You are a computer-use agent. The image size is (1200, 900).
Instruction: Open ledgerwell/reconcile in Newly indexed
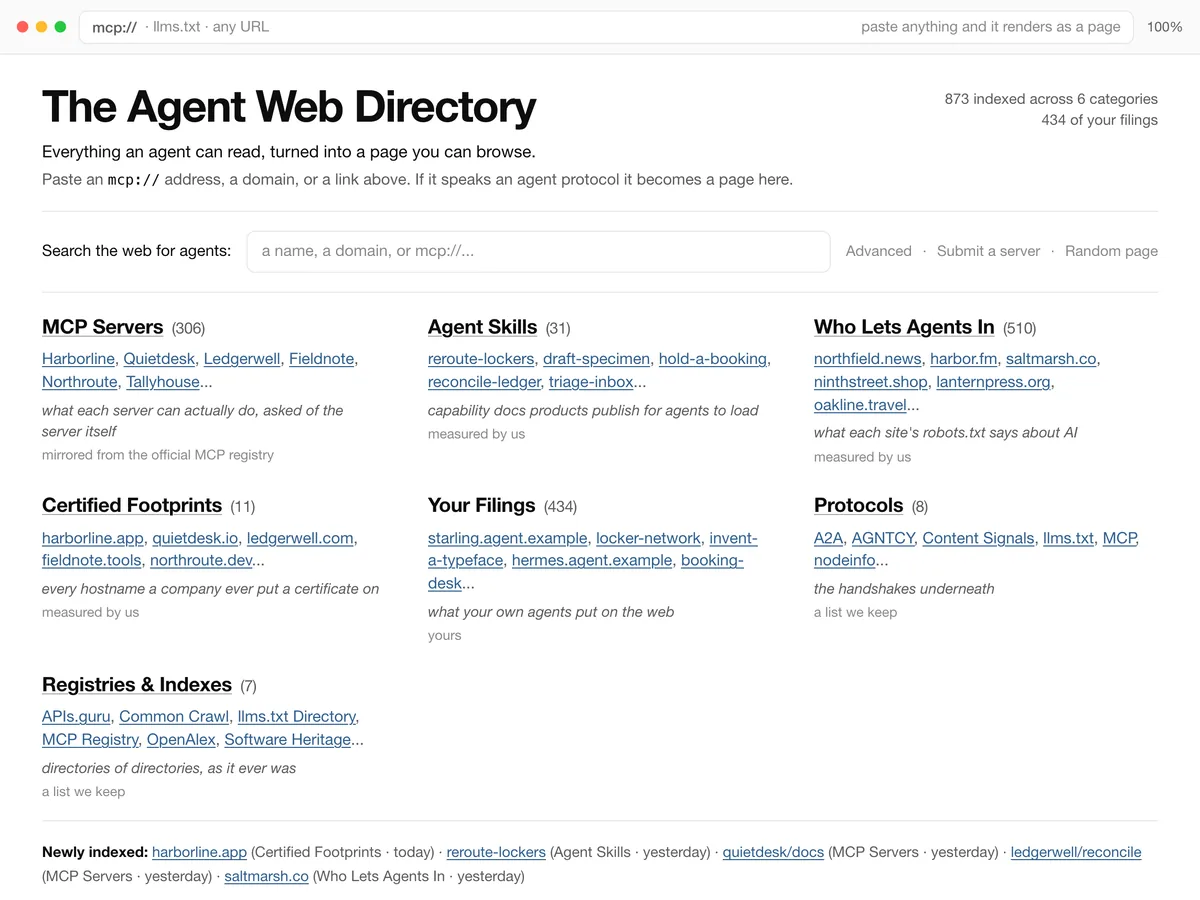pyautogui.click(x=1076, y=853)
